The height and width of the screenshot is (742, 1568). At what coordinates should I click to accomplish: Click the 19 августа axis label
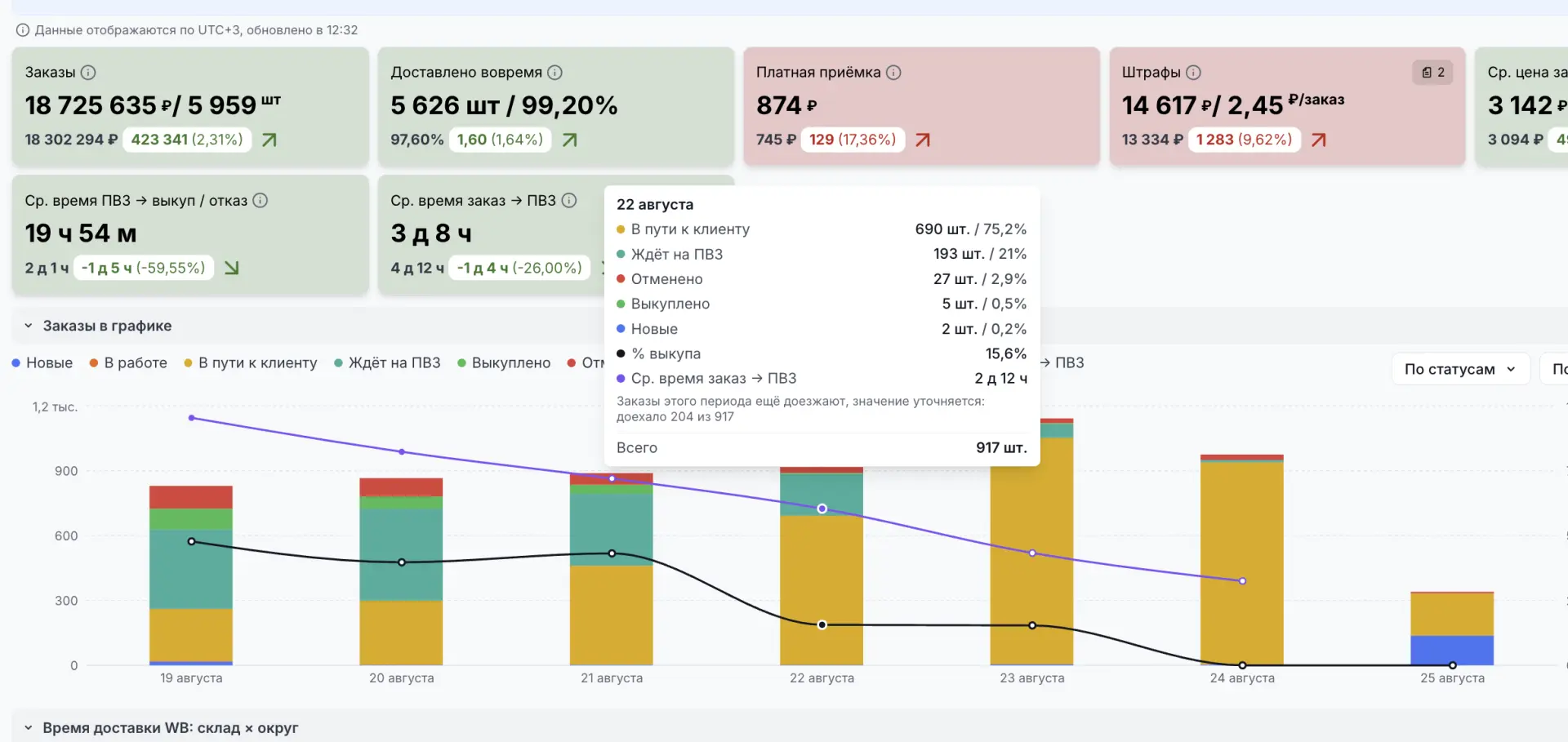191,678
